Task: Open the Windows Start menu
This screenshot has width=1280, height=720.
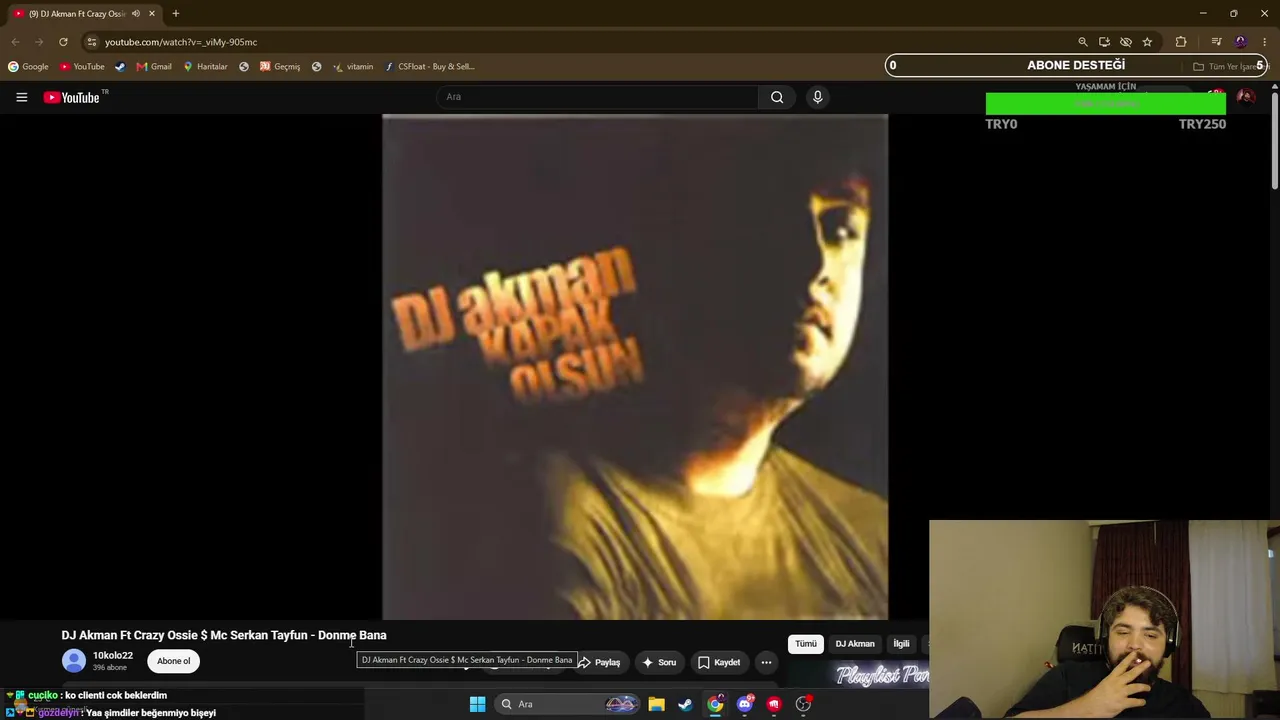Action: point(477,704)
